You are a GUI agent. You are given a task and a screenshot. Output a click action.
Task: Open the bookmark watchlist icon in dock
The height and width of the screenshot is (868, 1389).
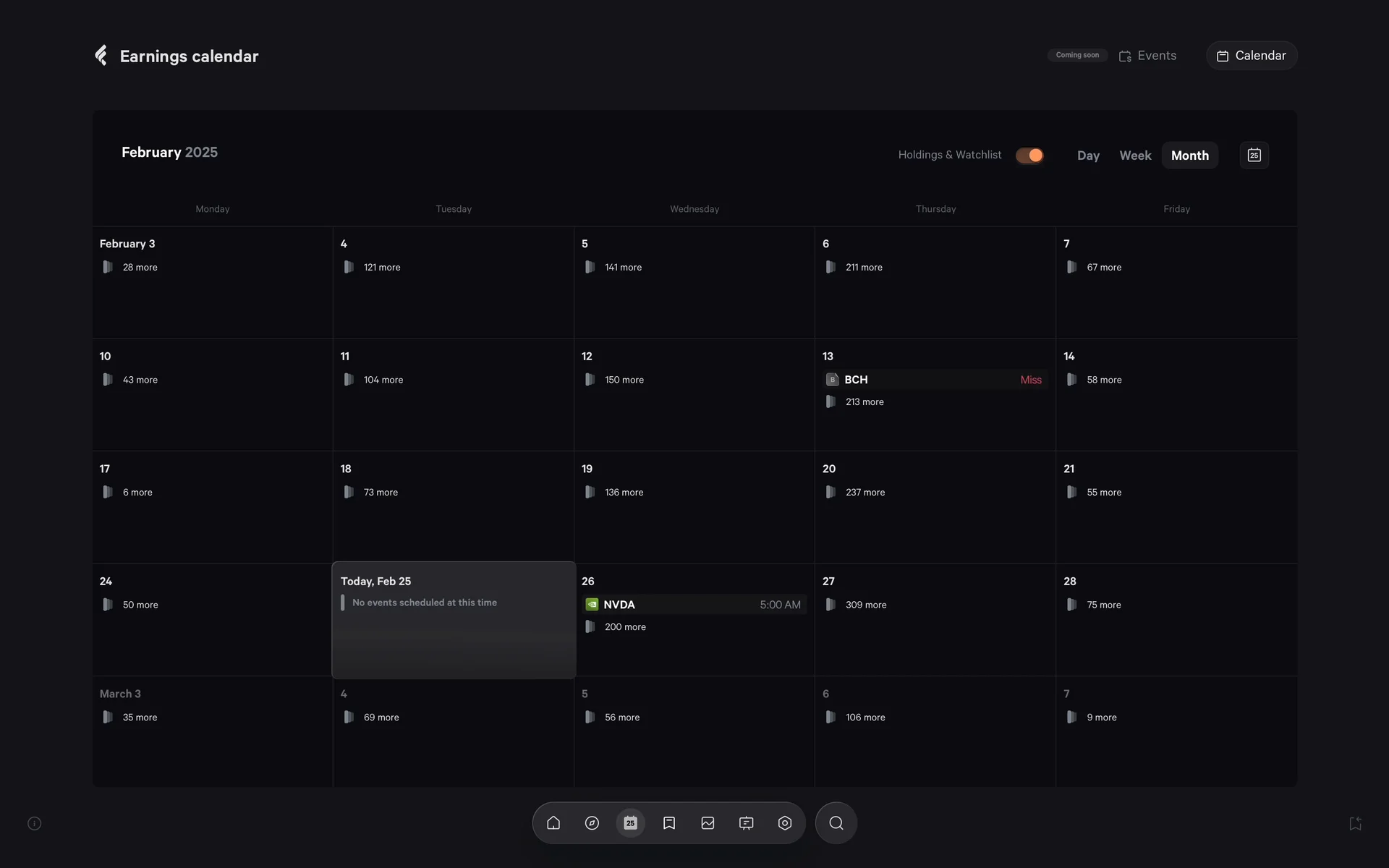pyautogui.click(x=669, y=823)
